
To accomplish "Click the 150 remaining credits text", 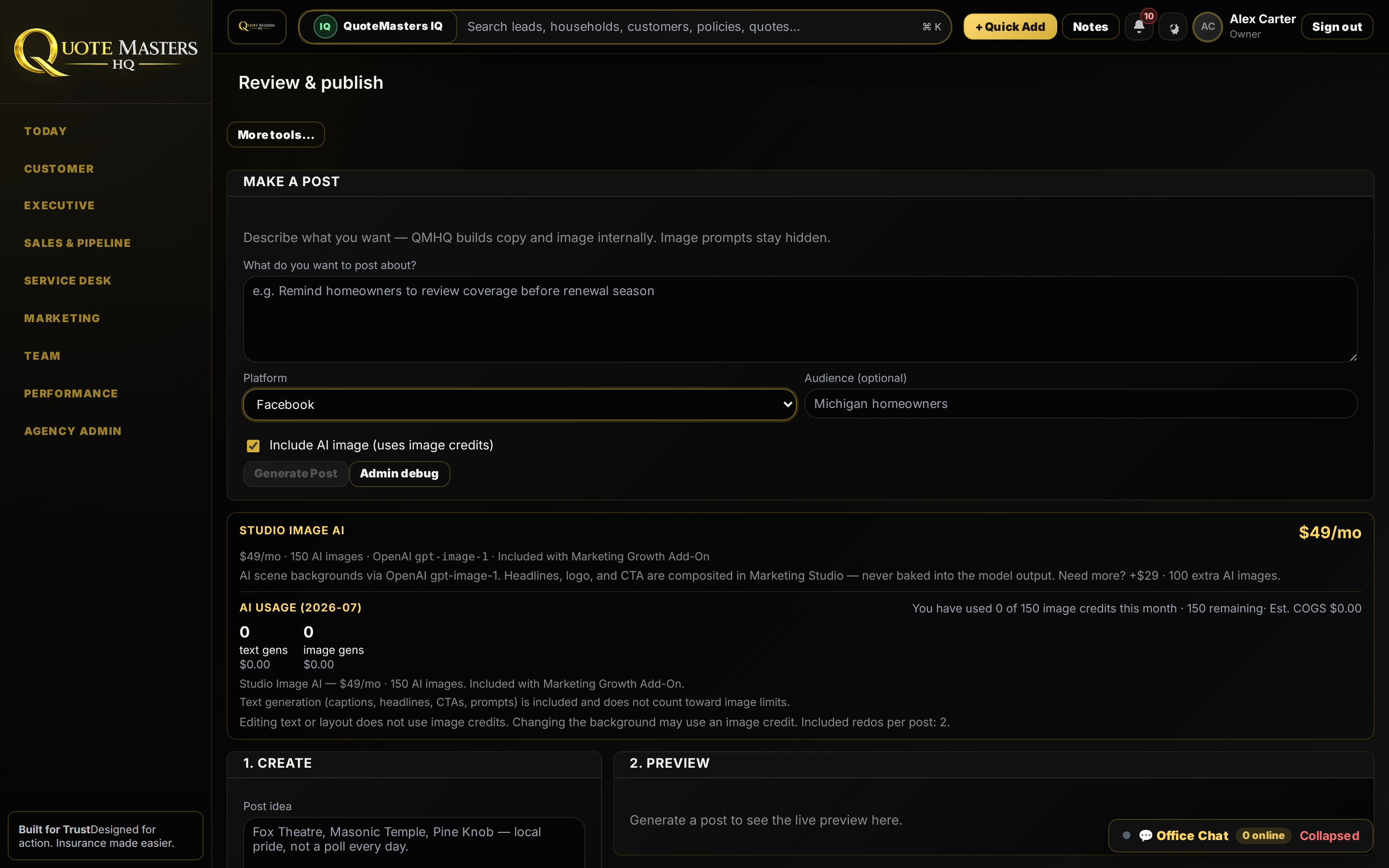I will (1224, 608).
